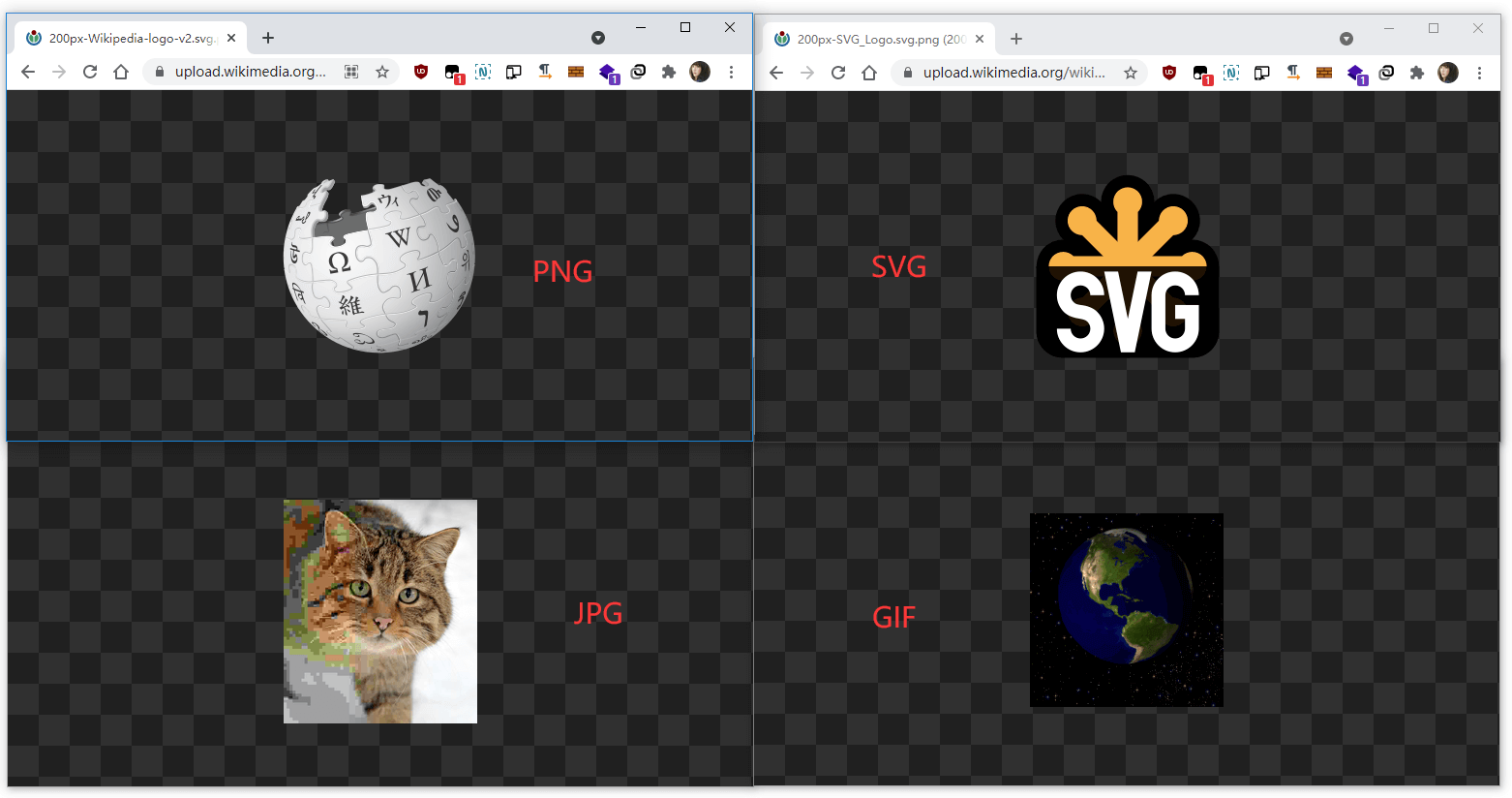Open the Extensions puzzle menu in the Wikipedia-logo window
This screenshot has width=1512, height=798.
[x=669, y=72]
